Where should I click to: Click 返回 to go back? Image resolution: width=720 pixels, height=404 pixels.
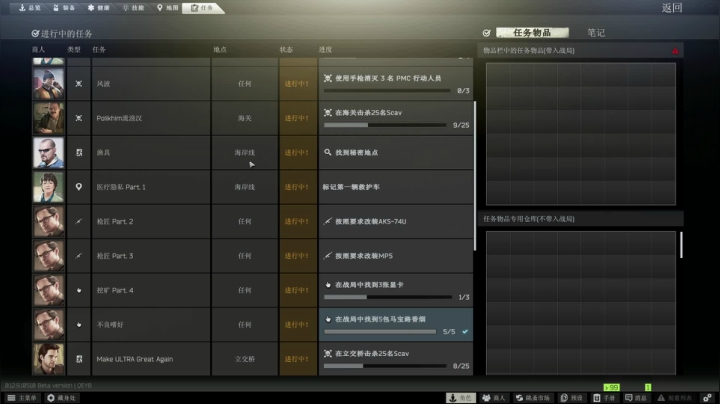[x=672, y=8]
